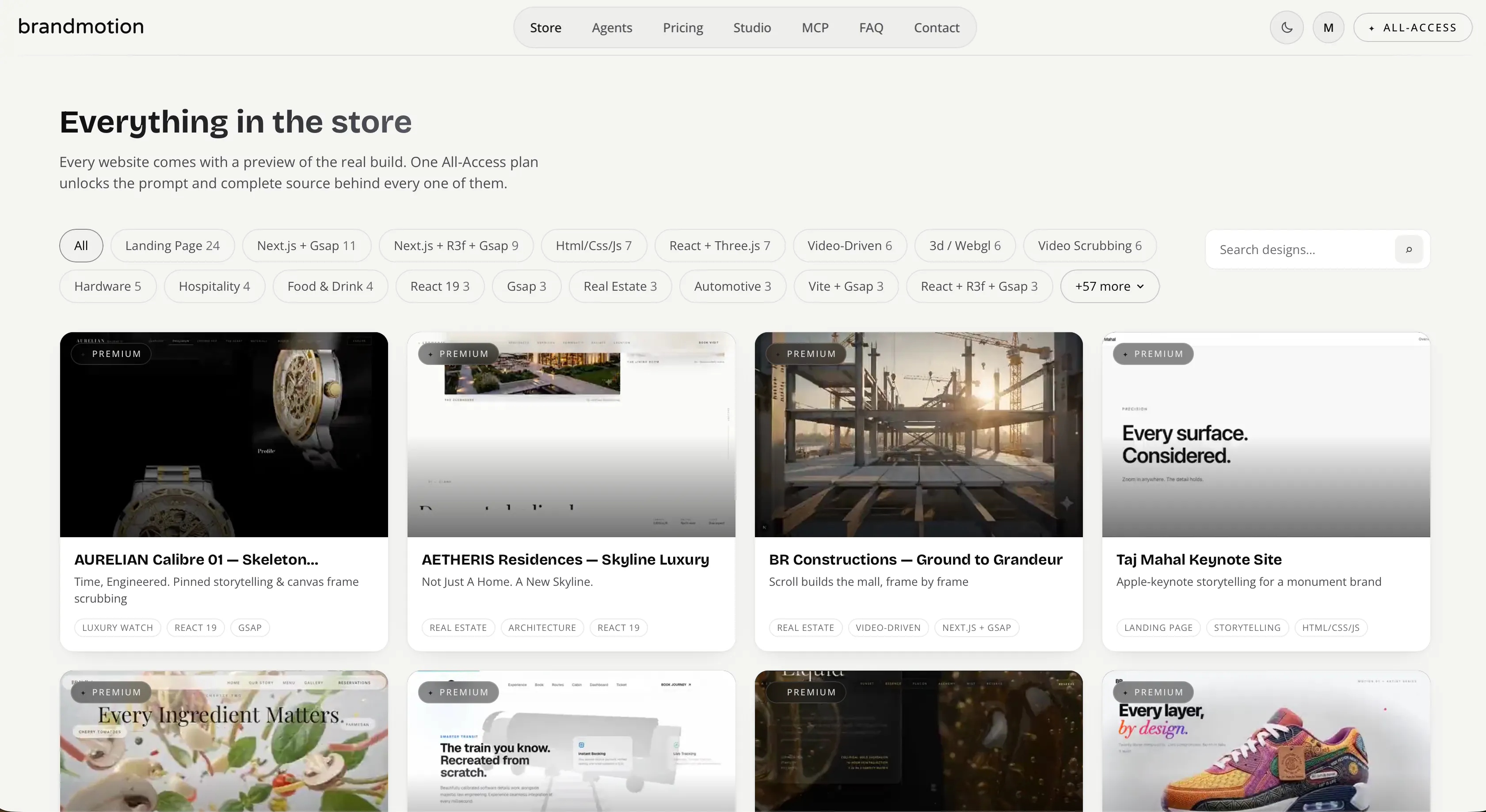Click the STORYTELLING tag
This screenshot has width=1486, height=812.
tap(1247, 627)
